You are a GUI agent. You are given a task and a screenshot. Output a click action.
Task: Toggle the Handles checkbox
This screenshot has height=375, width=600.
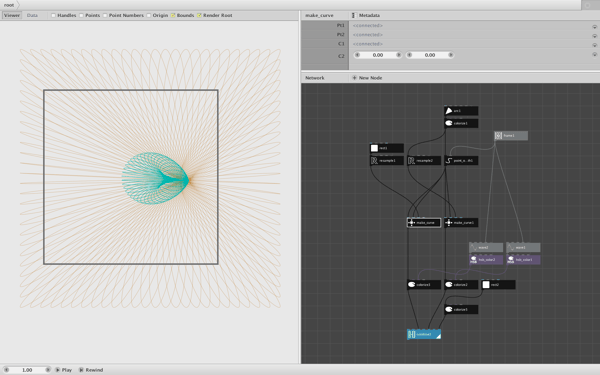click(x=53, y=15)
